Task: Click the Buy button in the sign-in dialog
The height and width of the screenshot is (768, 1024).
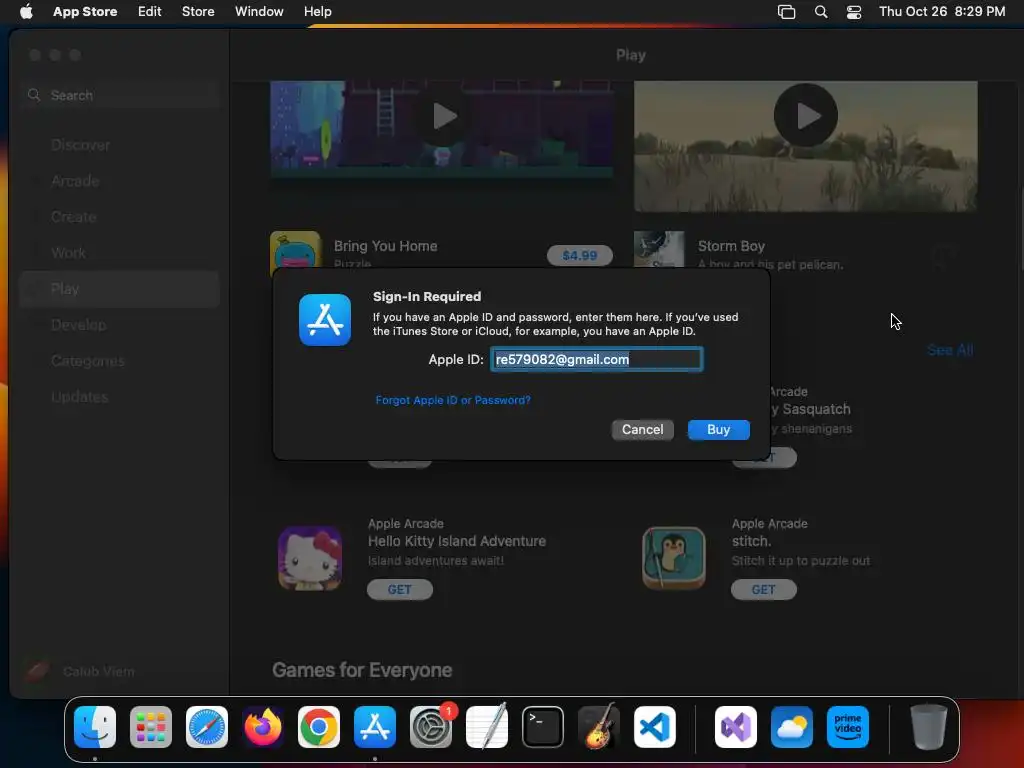Action: tap(718, 430)
